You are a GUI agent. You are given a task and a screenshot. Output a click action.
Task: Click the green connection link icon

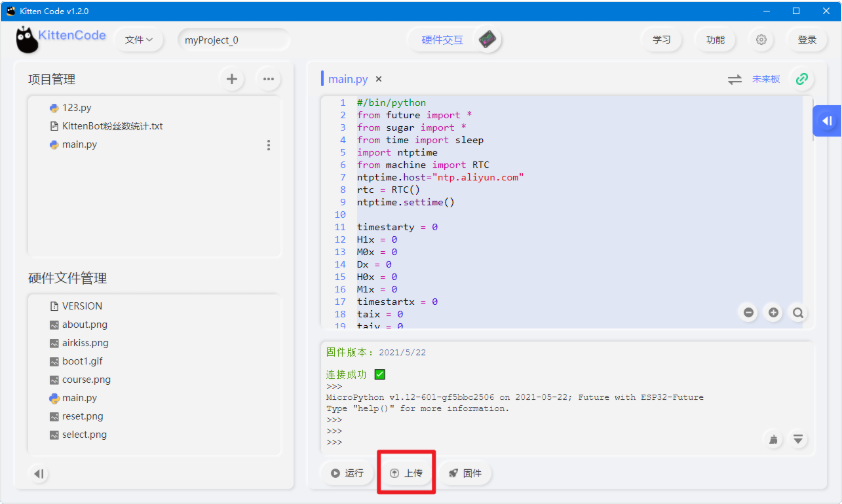802,79
